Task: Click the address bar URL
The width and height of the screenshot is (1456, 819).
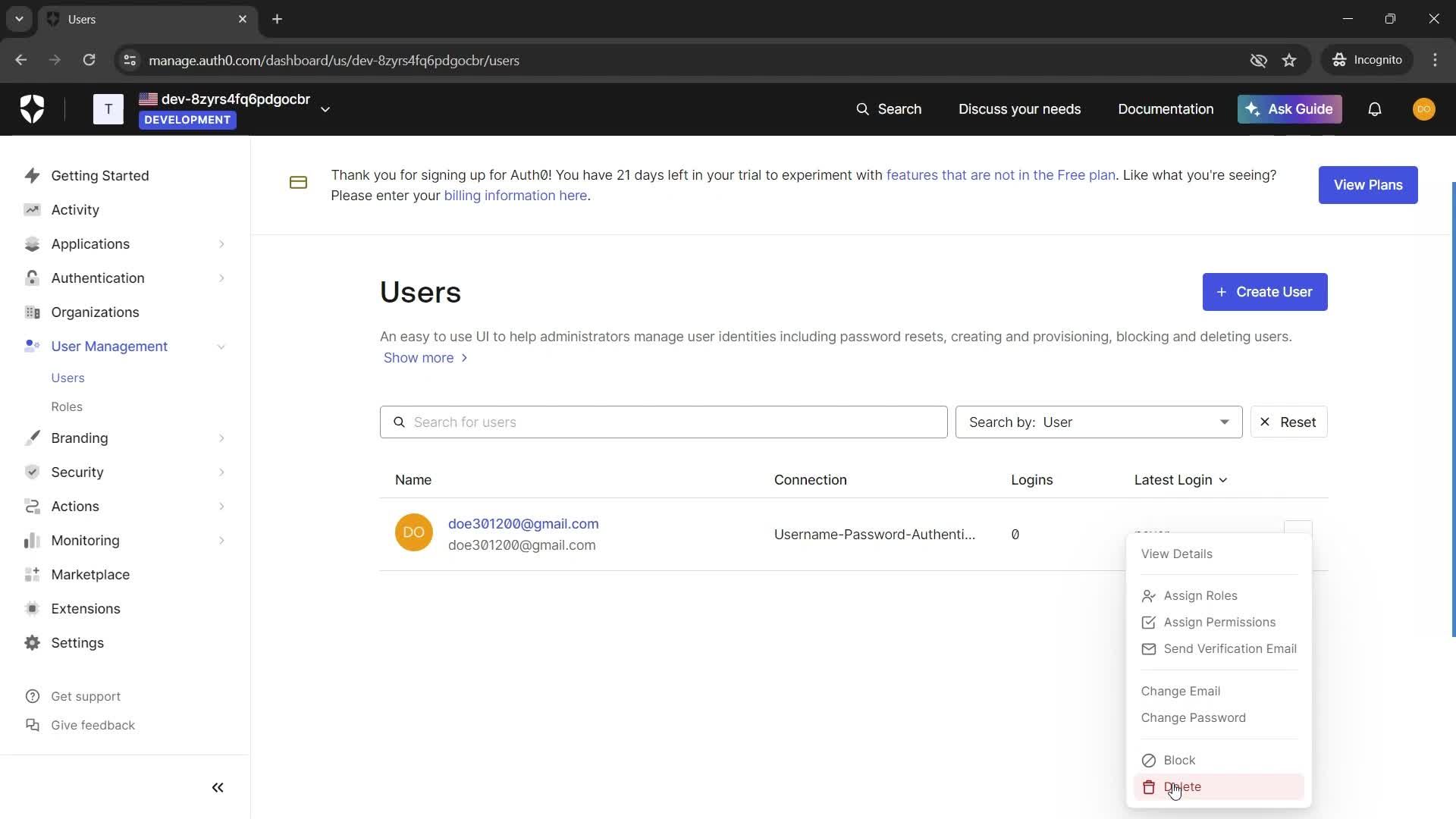Action: (334, 61)
